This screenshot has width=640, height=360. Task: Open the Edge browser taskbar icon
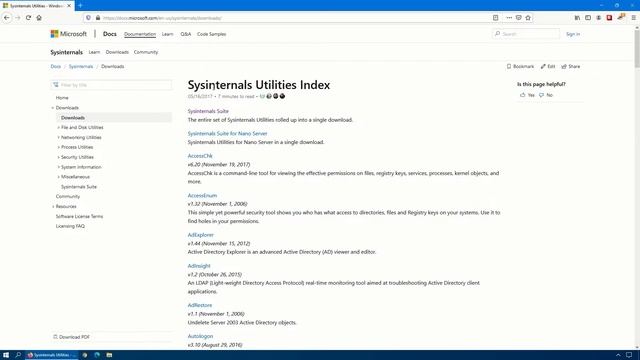pos(97,355)
